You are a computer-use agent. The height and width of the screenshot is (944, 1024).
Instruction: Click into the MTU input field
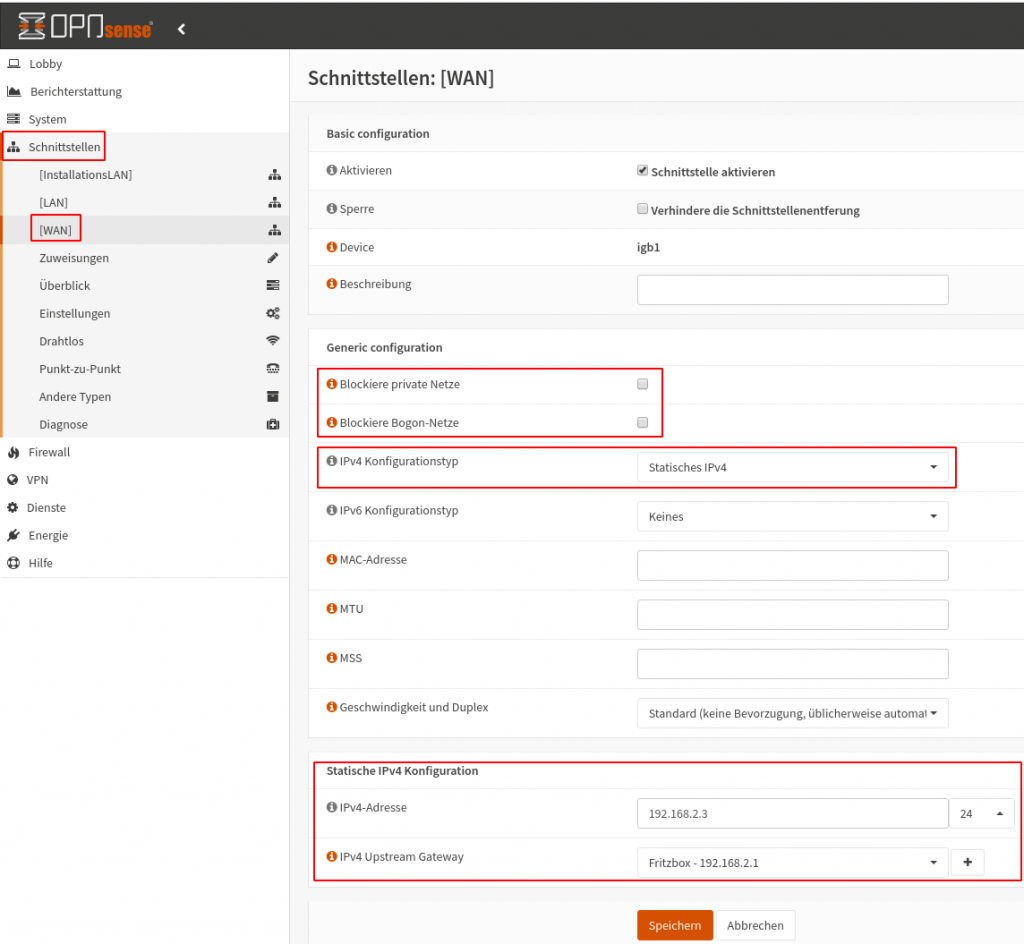pos(792,615)
